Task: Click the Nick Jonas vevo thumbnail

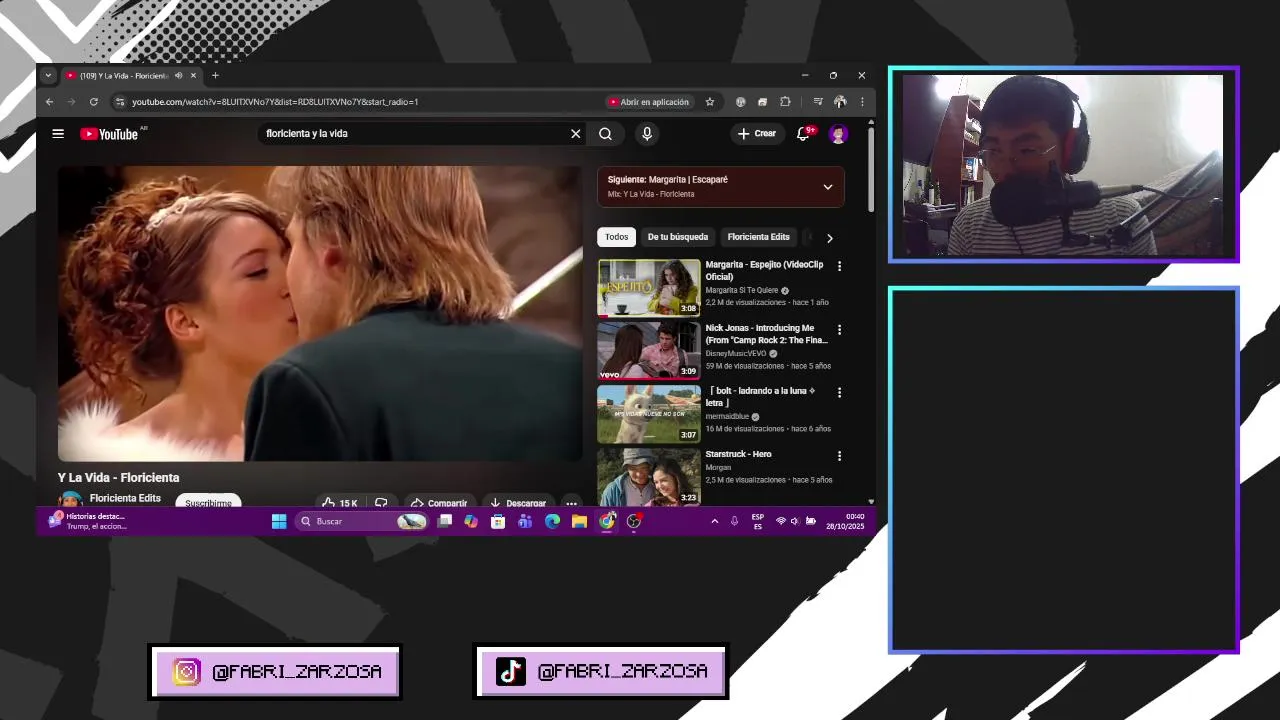Action: (x=649, y=351)
